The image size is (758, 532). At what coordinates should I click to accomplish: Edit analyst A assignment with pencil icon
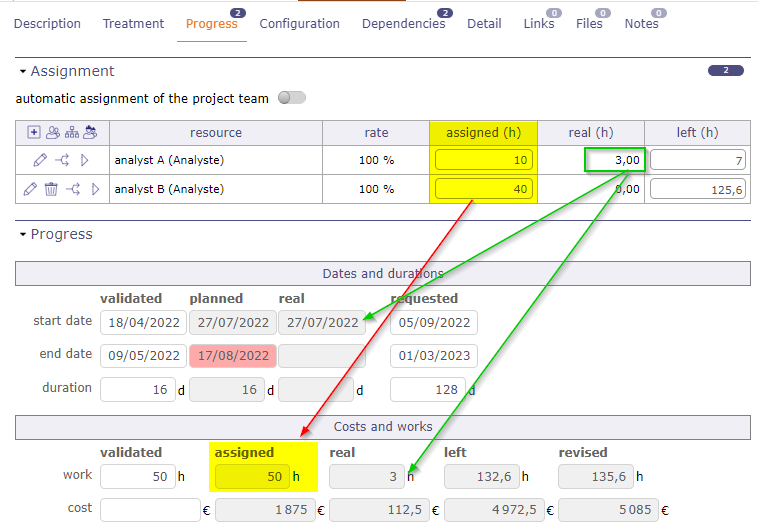click(40, 160)
